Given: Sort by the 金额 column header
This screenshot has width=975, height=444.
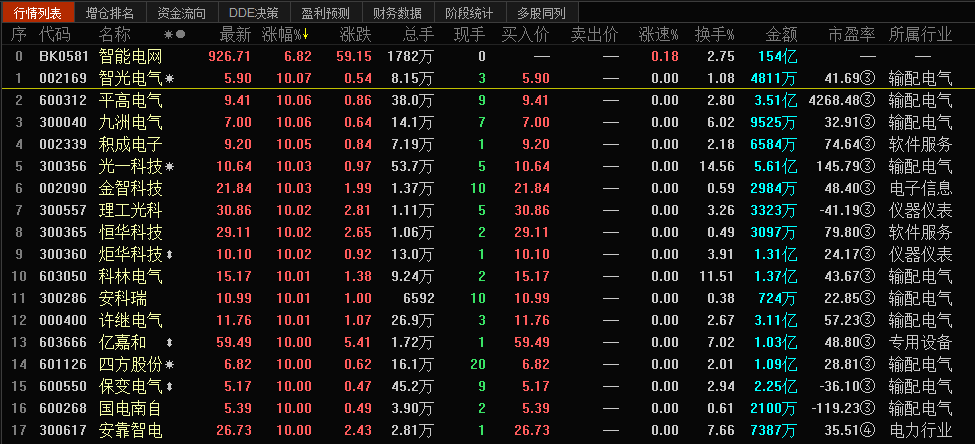Looking at the screenshot, I should [781, 35].
